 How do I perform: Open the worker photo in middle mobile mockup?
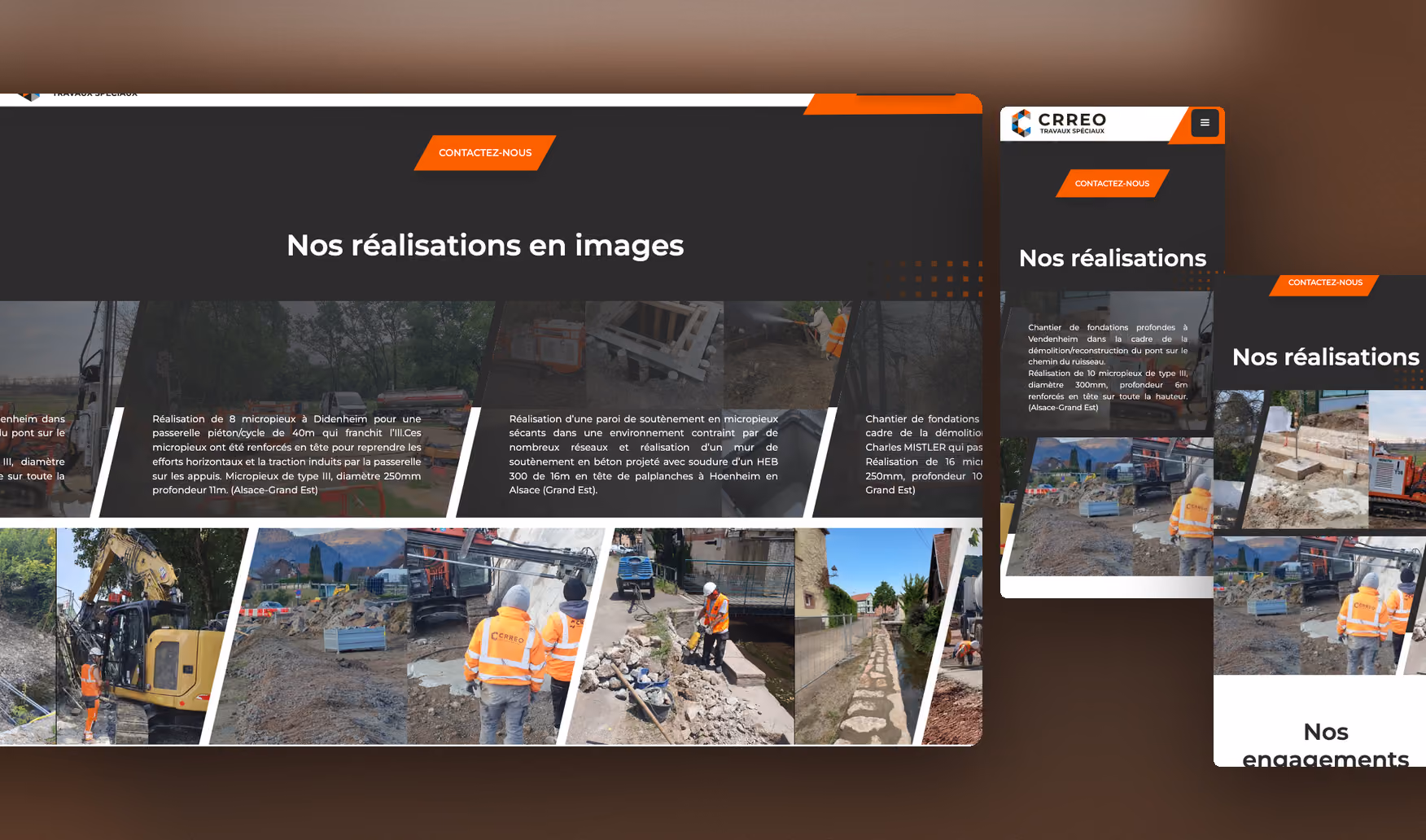(x=1111, y=506)
